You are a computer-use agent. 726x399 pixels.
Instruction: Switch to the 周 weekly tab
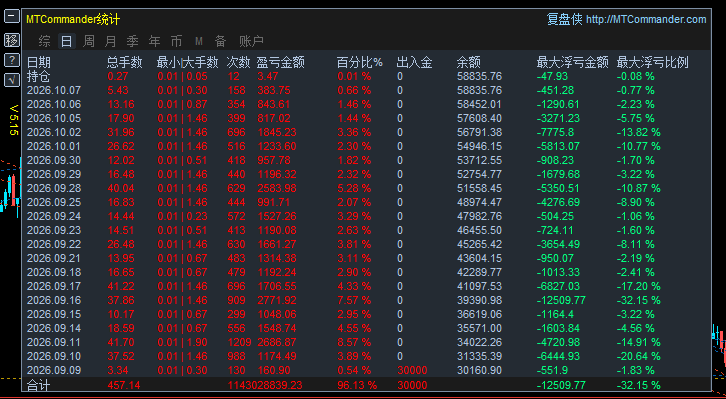tap(88, 41)
